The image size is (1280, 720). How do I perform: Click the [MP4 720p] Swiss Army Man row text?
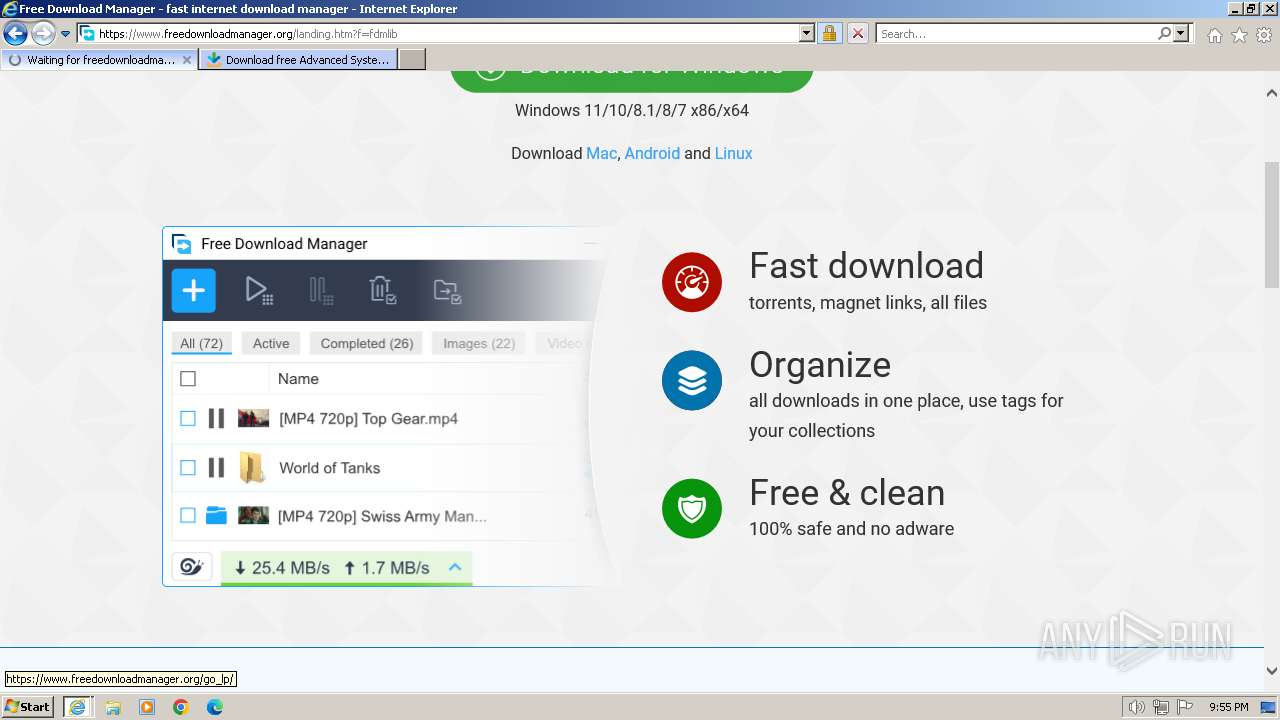tap(382, 516)
